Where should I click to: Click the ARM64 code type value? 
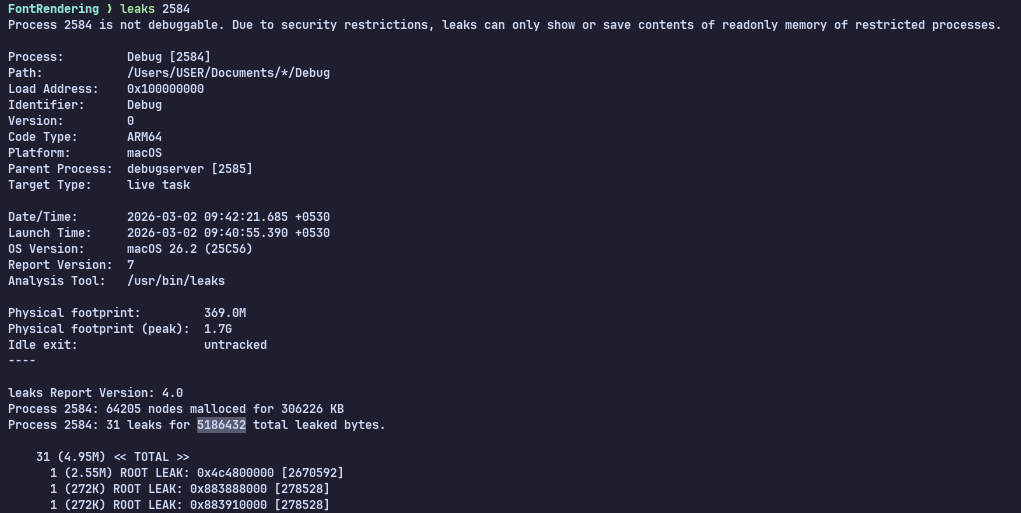(144, 137)
